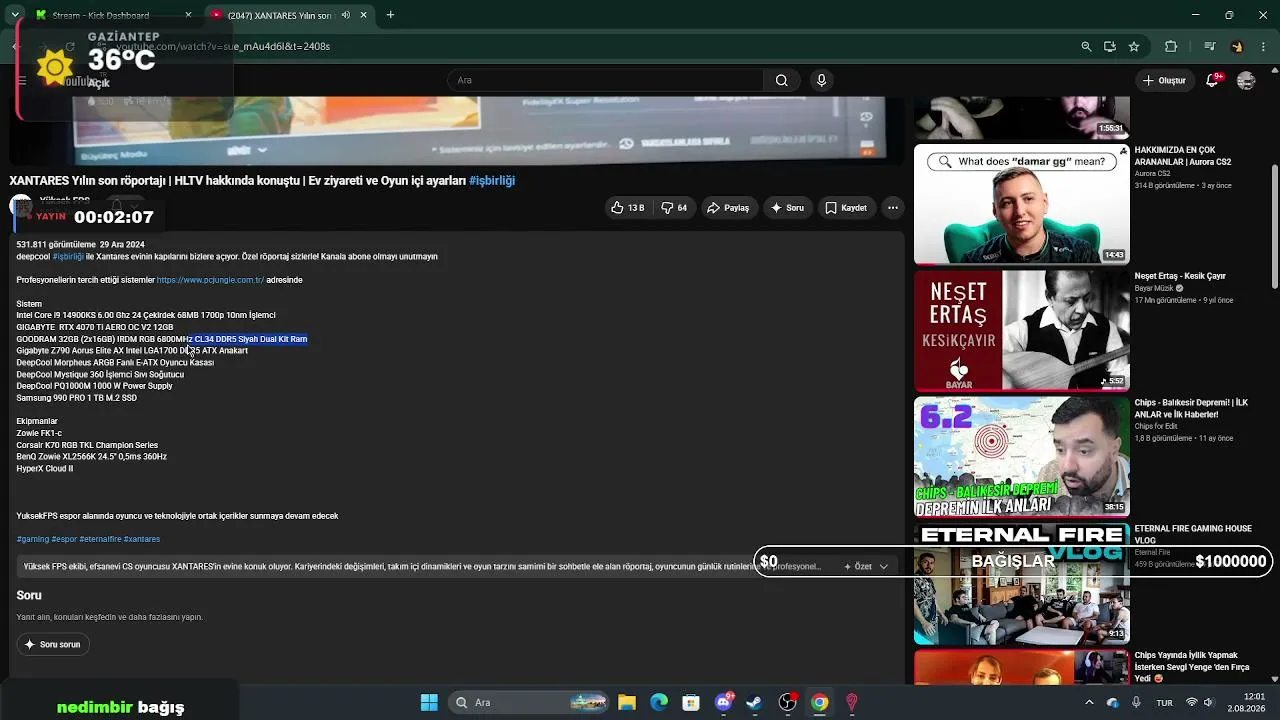Click the YouTube search magnifier button
1280x720 pixels.
(x=781, y=80)
